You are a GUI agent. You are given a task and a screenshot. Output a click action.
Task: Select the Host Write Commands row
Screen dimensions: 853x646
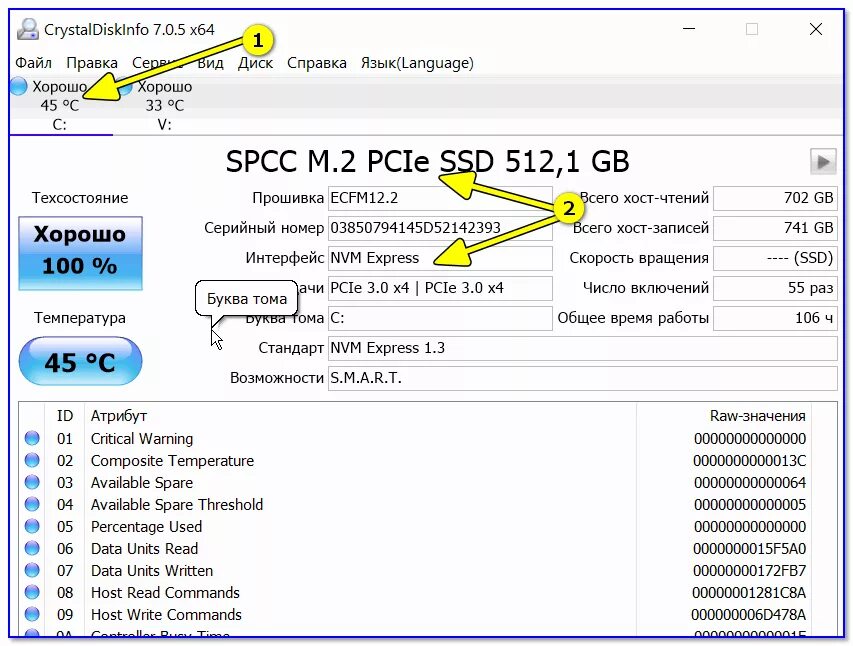click(x=415, y=614)
